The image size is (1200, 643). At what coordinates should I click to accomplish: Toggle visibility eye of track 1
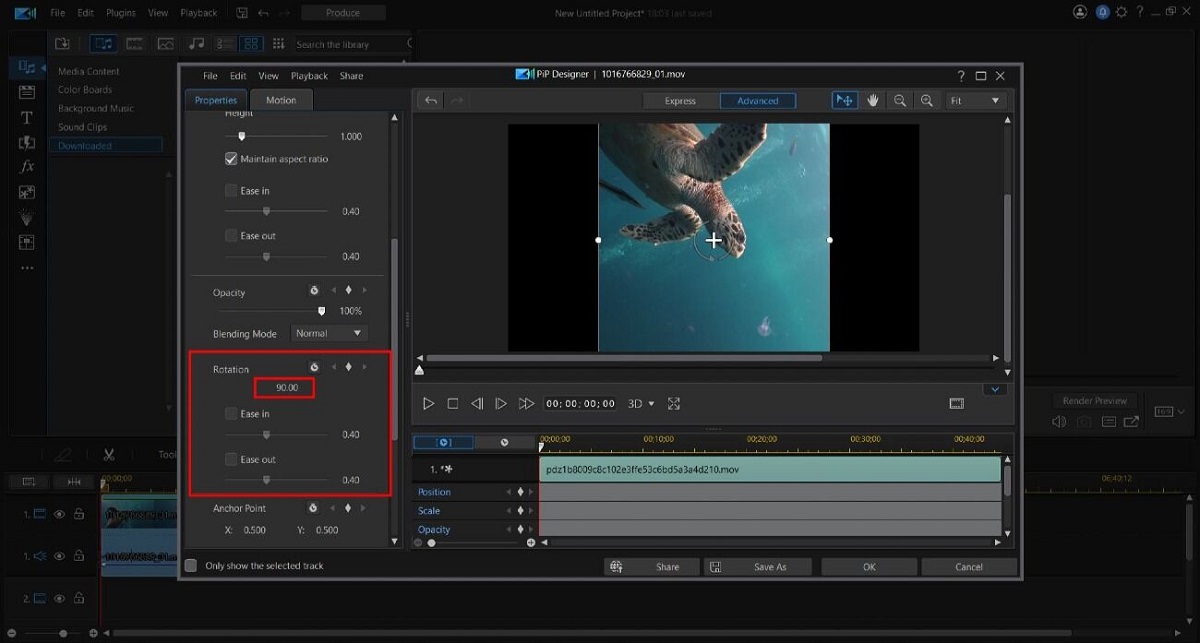pyautogui.click(x=59, y=514)
